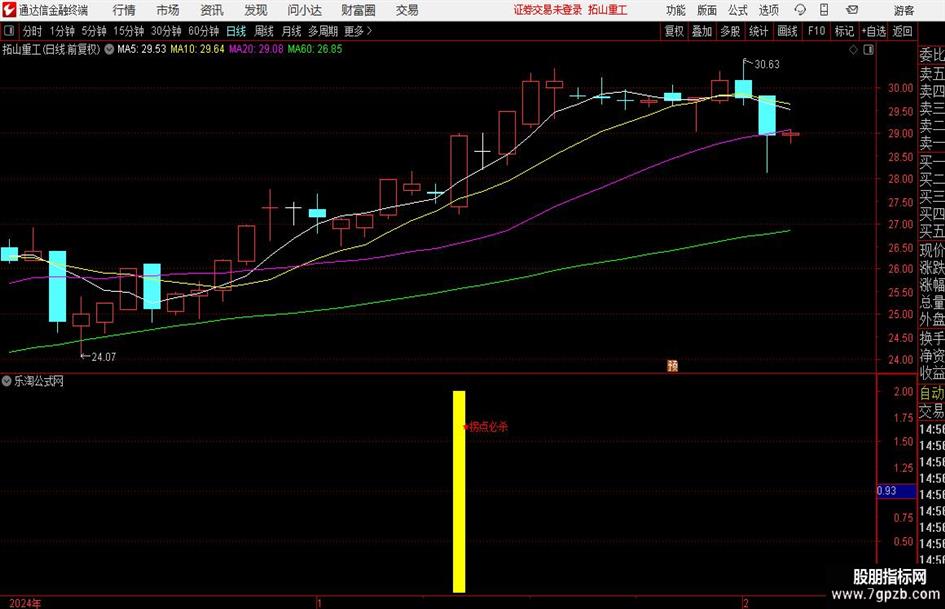The width and height of the screenshot is (945, 609).
Task: Click the 30.63 high price label
Action: click(767, 65)
